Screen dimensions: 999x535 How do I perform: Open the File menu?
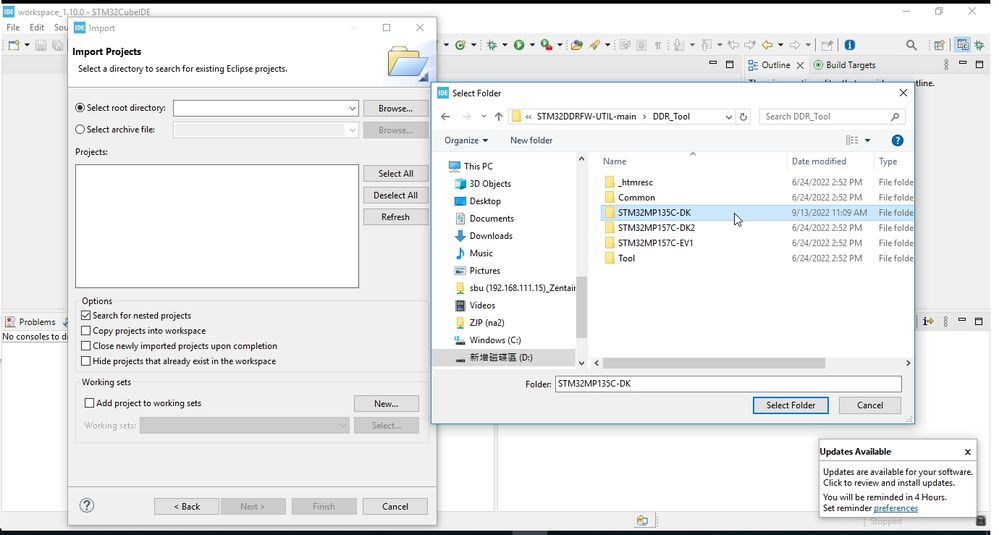tap(13, 27)
